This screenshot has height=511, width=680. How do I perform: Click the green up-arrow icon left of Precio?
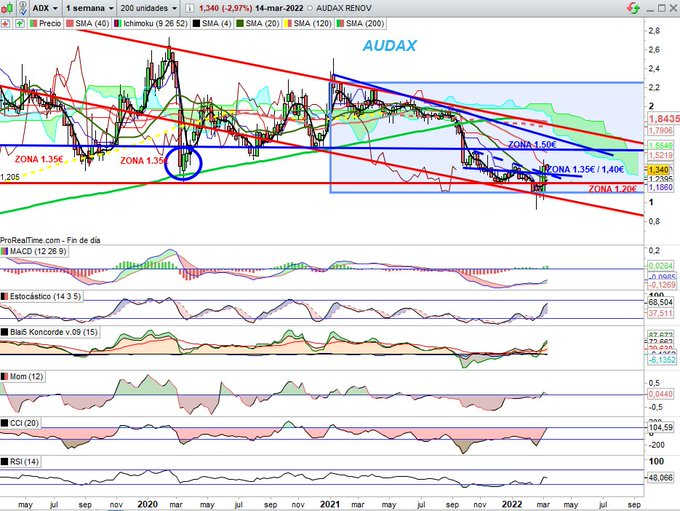(20, 23)
